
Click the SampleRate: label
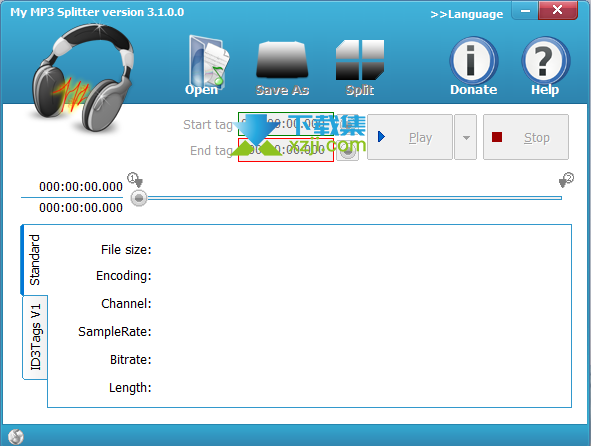115,331
